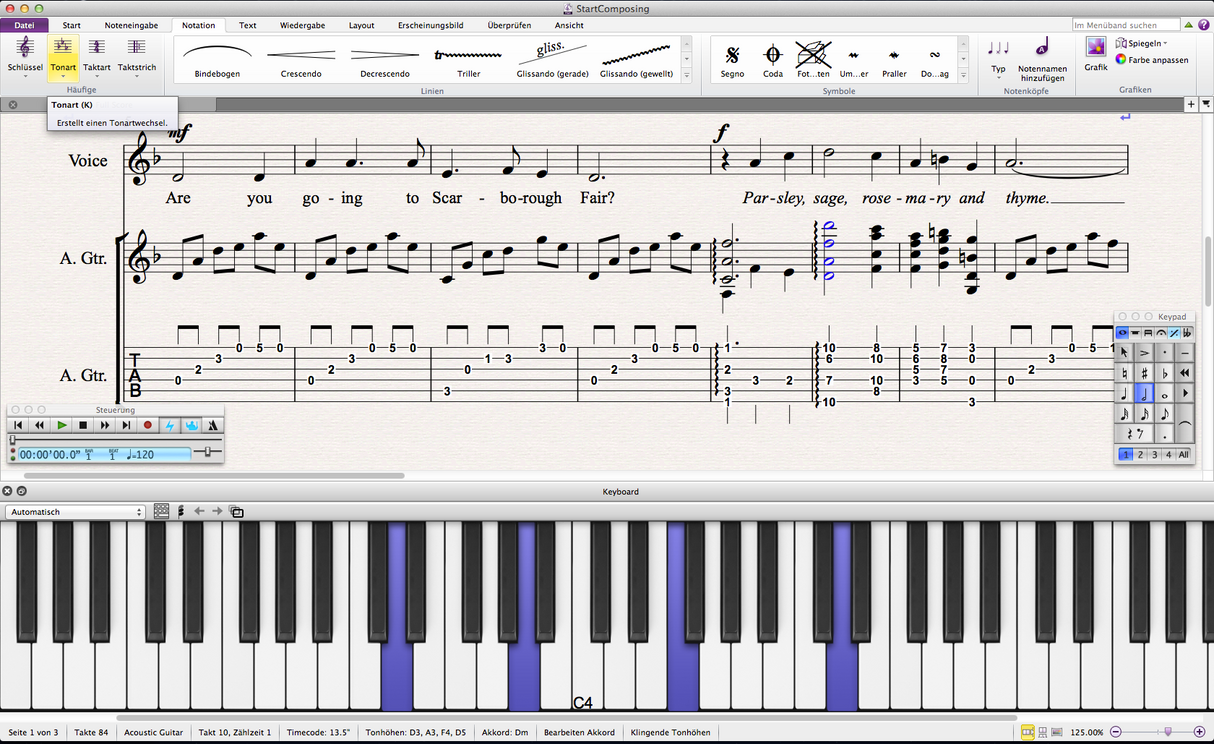Click the green Play button
Viewport: 1214px width, 744px height.
pos(62,425)
